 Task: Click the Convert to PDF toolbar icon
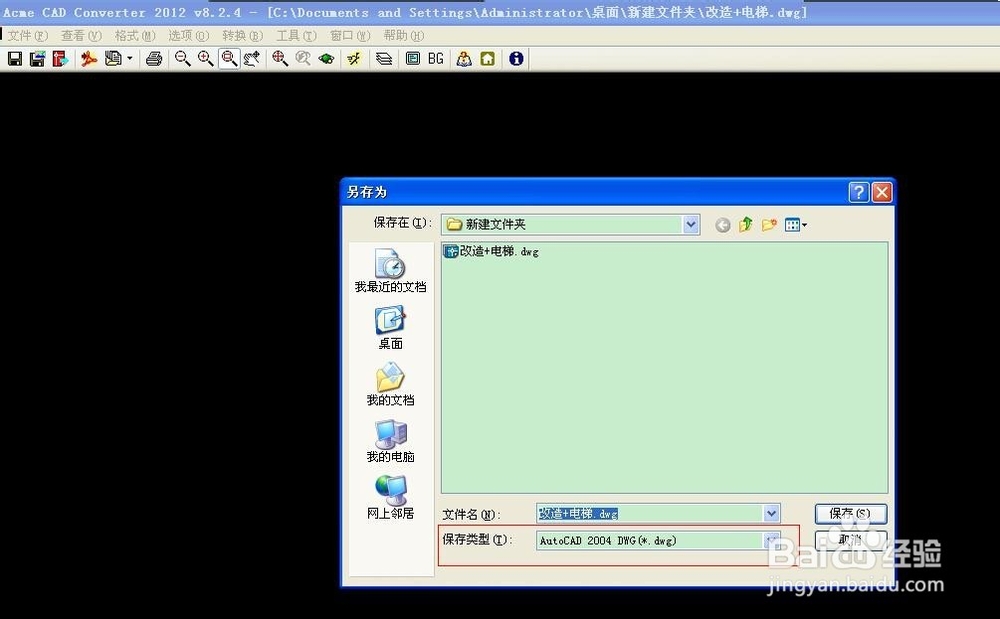click(x=89, y=59)
